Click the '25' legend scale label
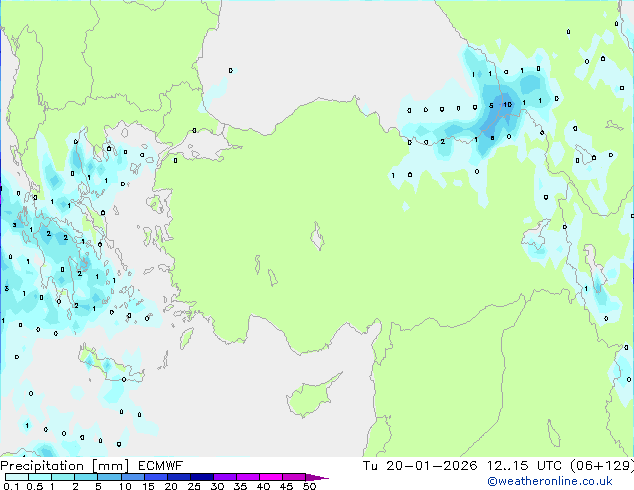Viewport: 634px width, 490px height. (194, 486)
